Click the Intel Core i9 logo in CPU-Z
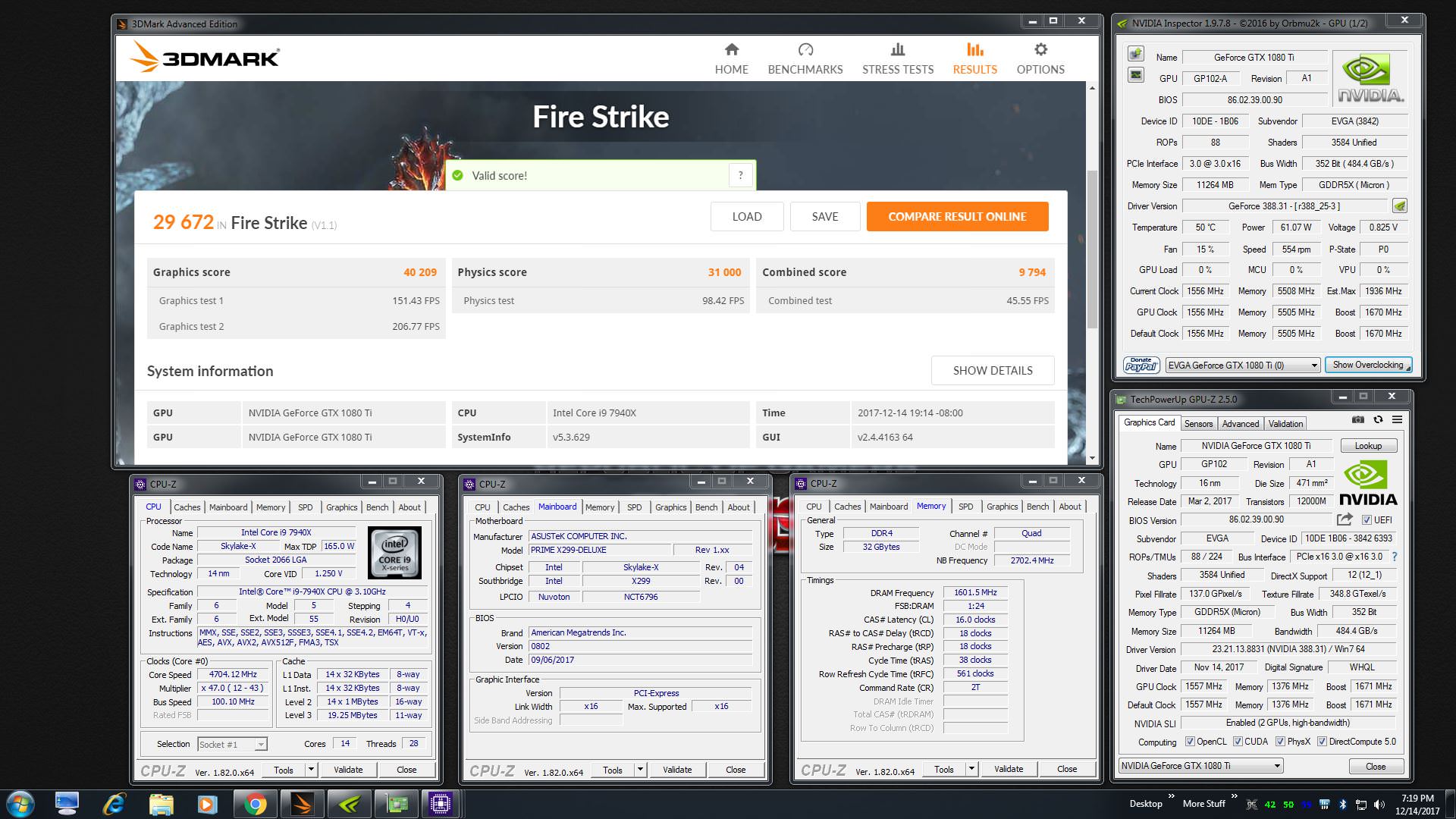1456x819 pixels. click(395, 553)
